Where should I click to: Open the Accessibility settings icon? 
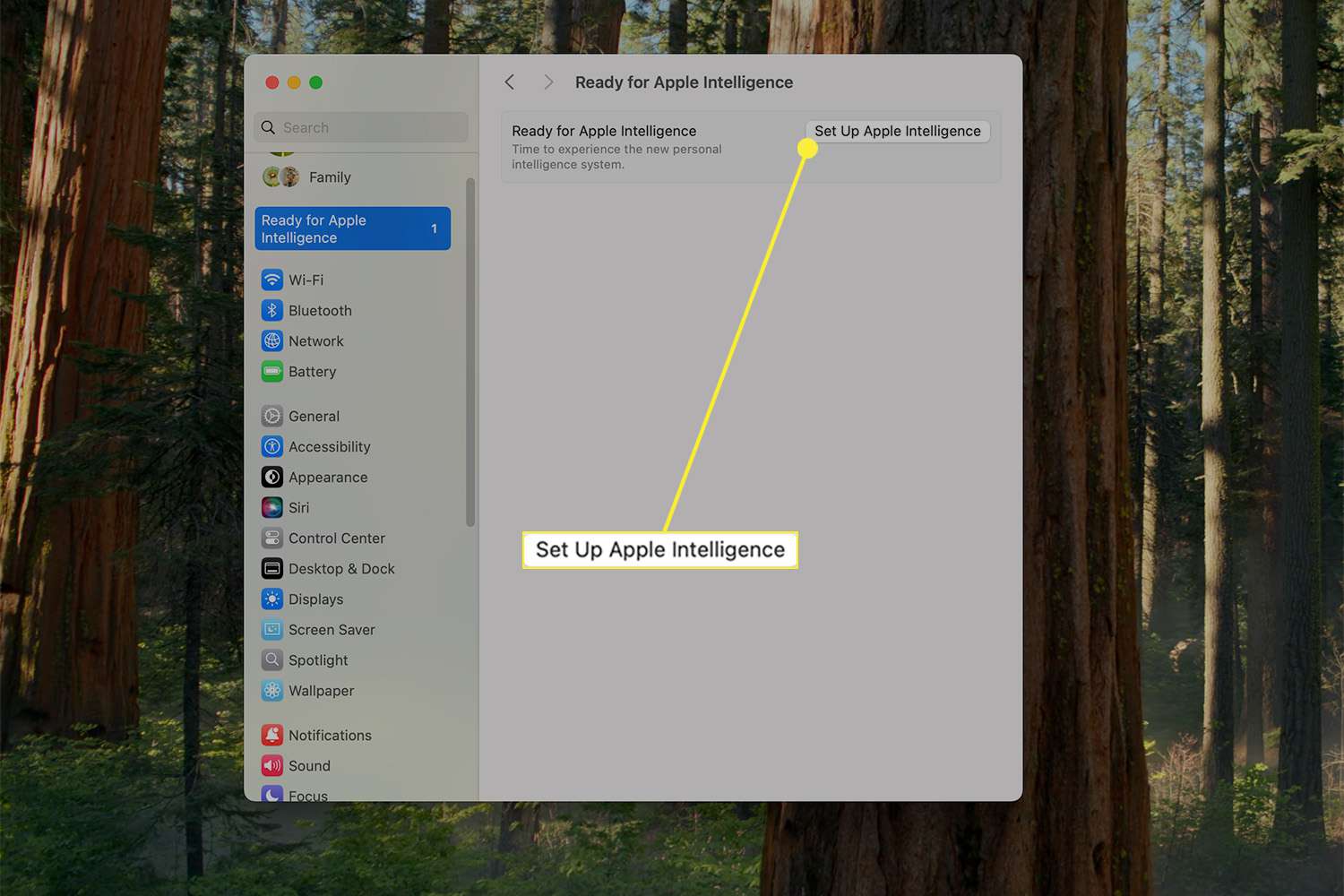[x=272, y=447]
